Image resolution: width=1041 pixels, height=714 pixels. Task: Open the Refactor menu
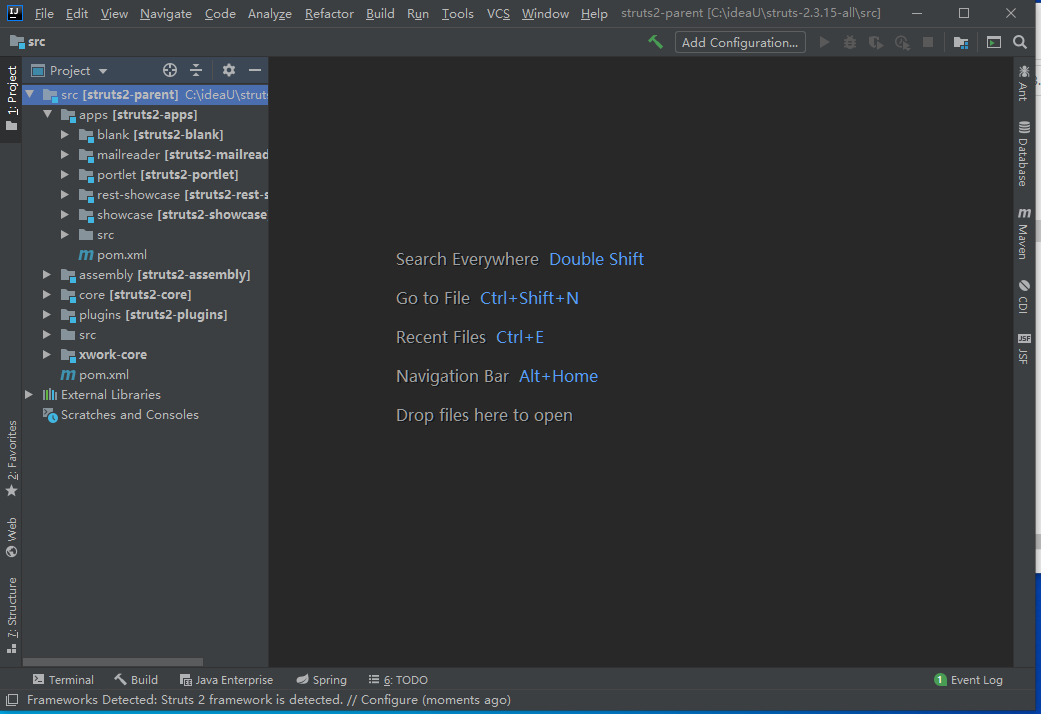pyautogui.click(x=329, y=13)
